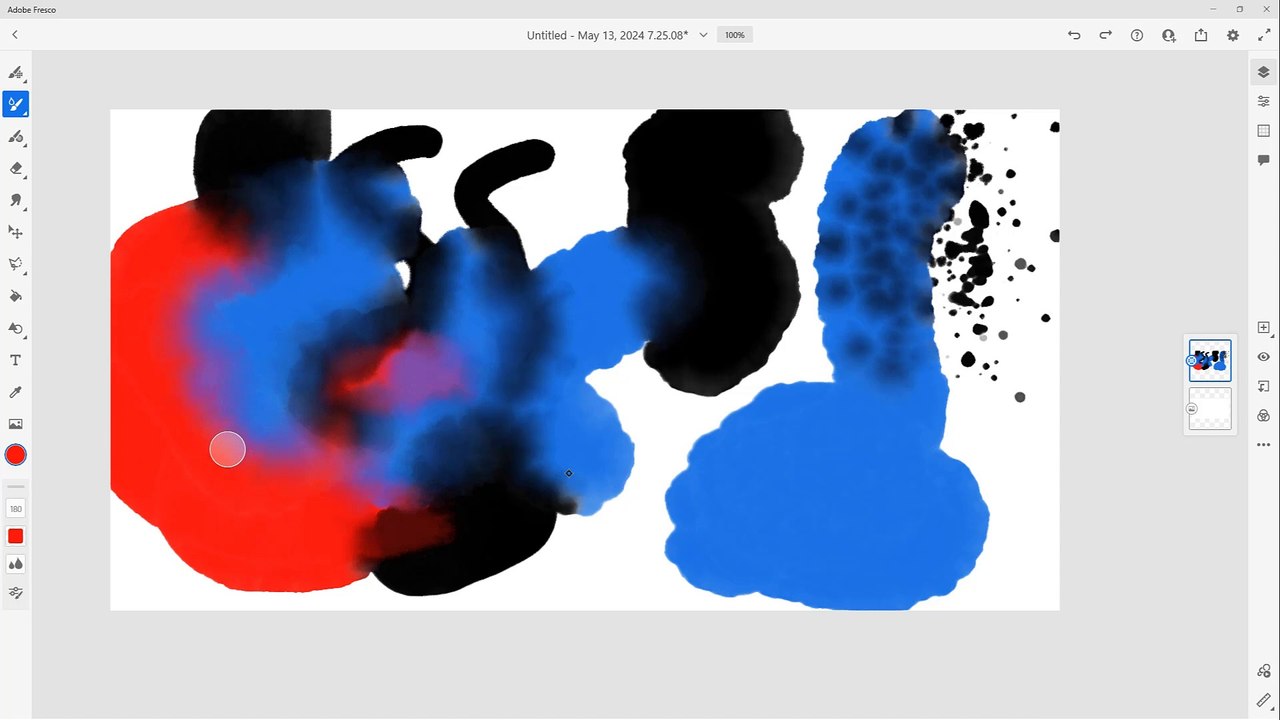Image resolution: width=1280 pixels, height=720 pixels.
Task: Toggle the Layers panel
Action: [1264, 72]
